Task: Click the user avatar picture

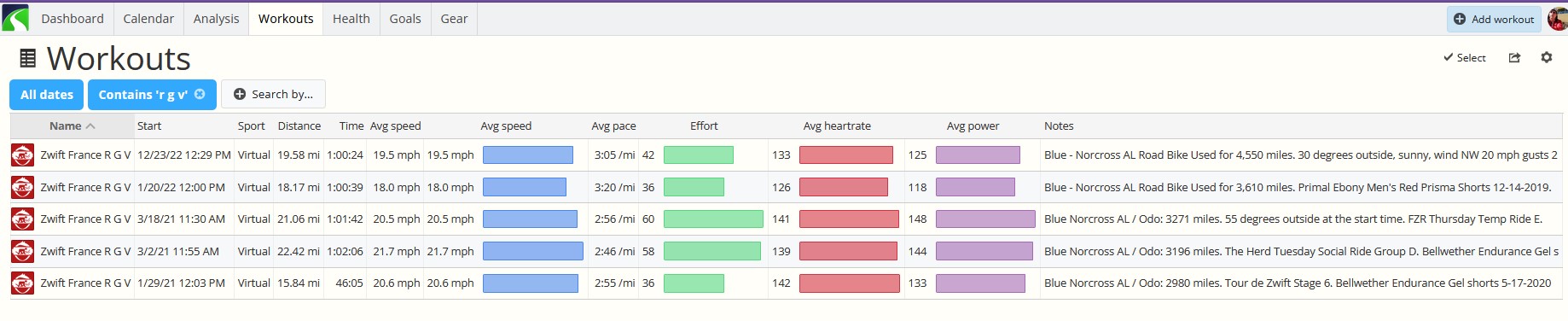Action: coord(1558,19)
